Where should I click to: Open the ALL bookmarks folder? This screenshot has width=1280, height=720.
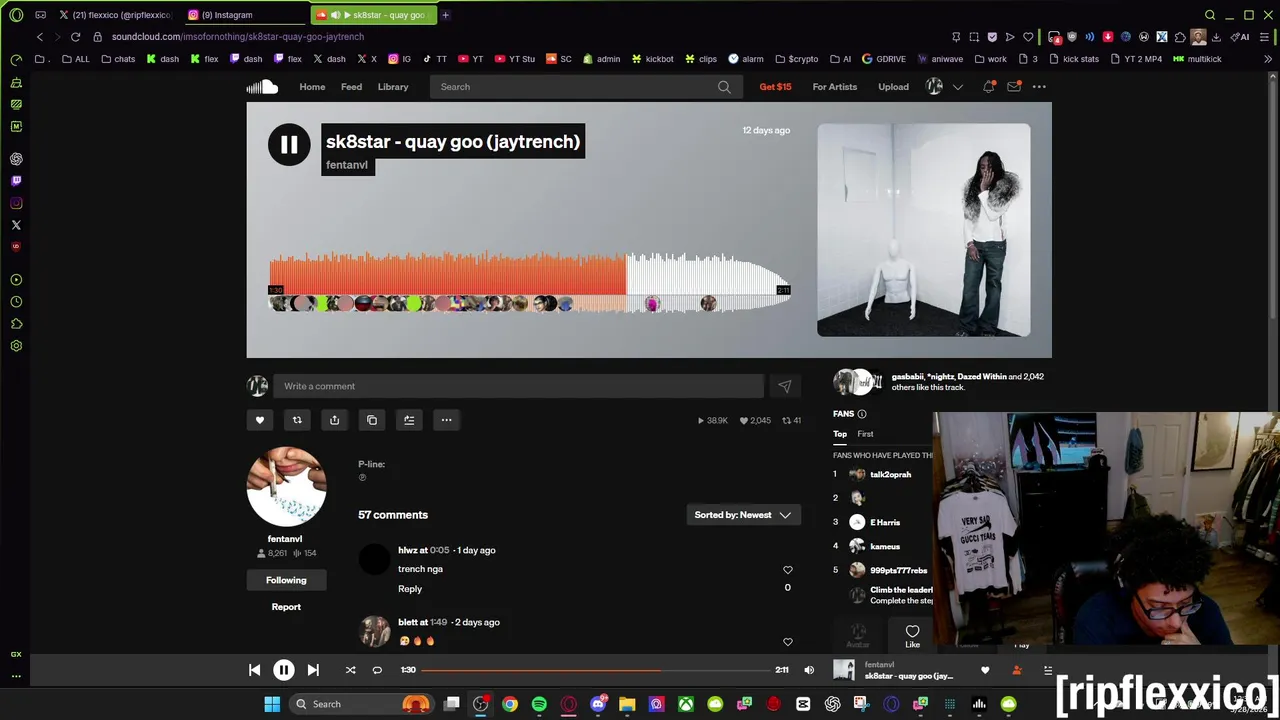(76, 59)
